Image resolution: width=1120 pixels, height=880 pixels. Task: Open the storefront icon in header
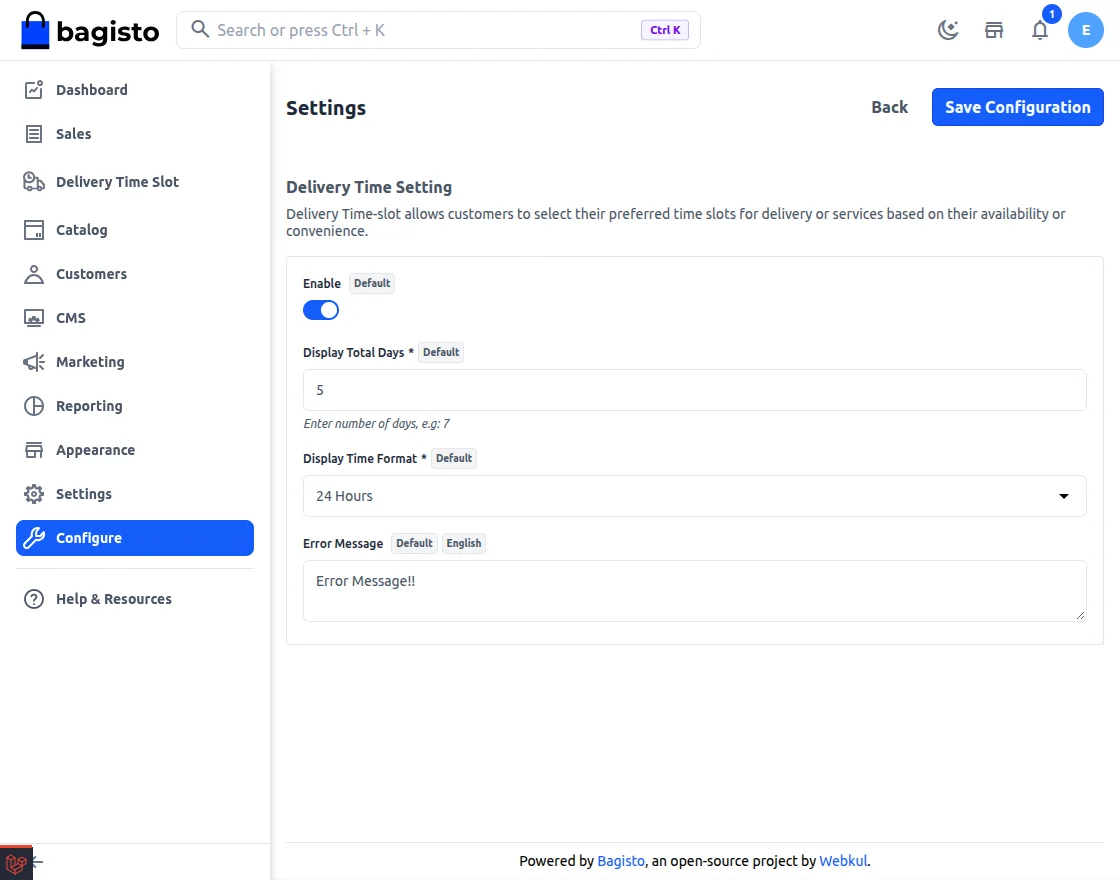(x=994, y=30)
